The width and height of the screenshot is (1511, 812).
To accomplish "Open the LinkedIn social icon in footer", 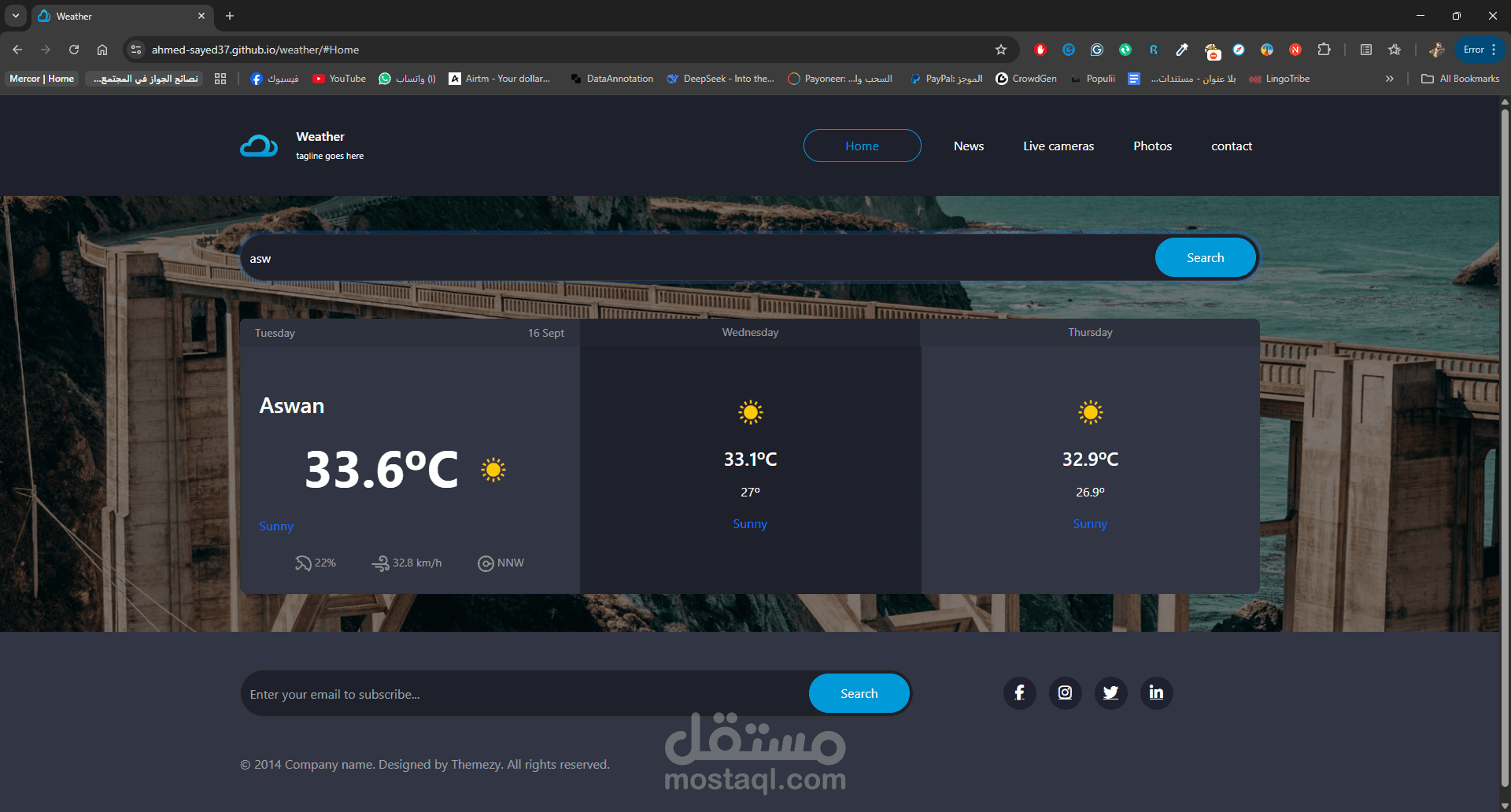I will 1156,693.
